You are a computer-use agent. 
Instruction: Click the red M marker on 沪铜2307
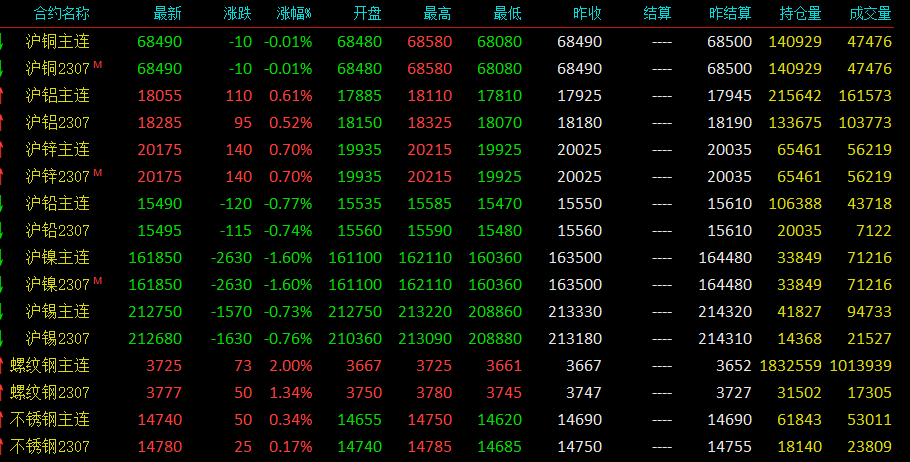[x=98, y=64]
